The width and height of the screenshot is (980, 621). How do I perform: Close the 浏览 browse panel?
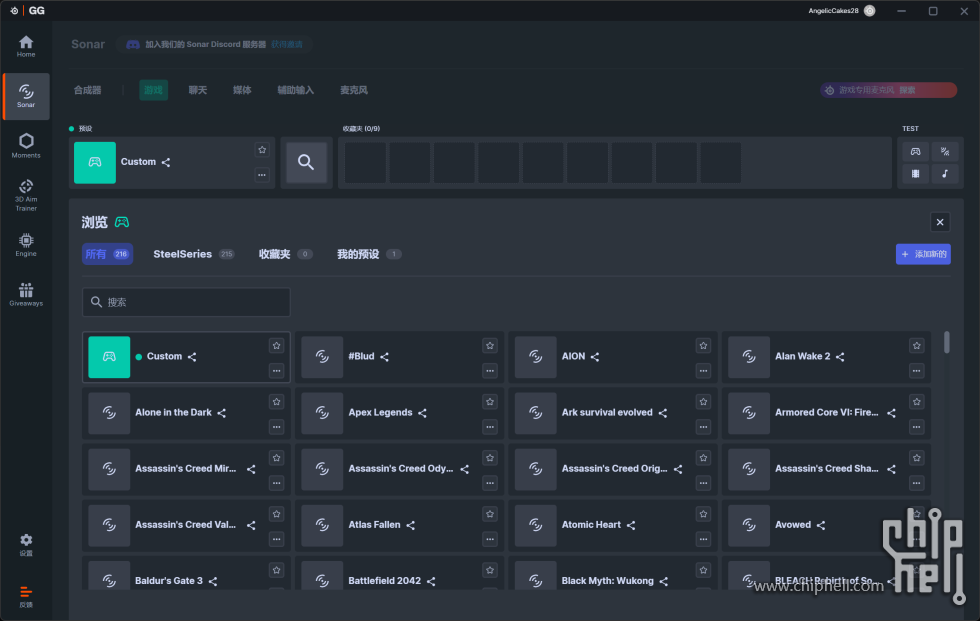click(939, 222)
